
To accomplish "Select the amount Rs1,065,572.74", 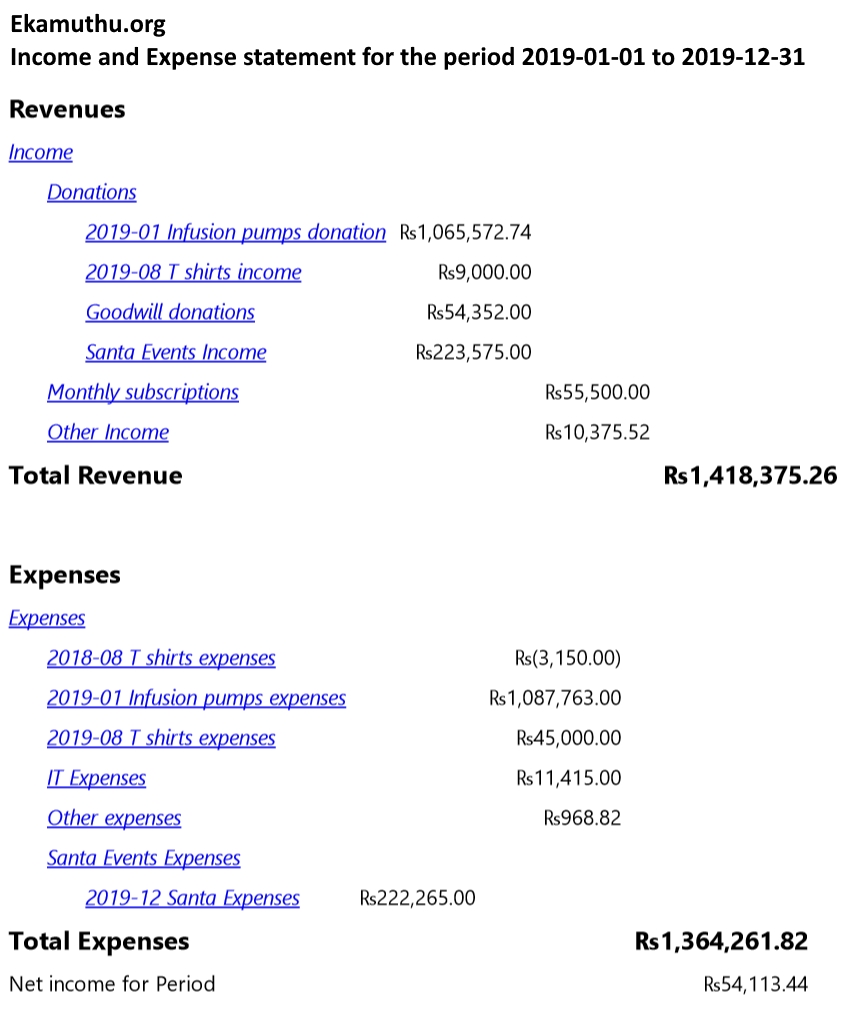I will [x=465, y=233].
